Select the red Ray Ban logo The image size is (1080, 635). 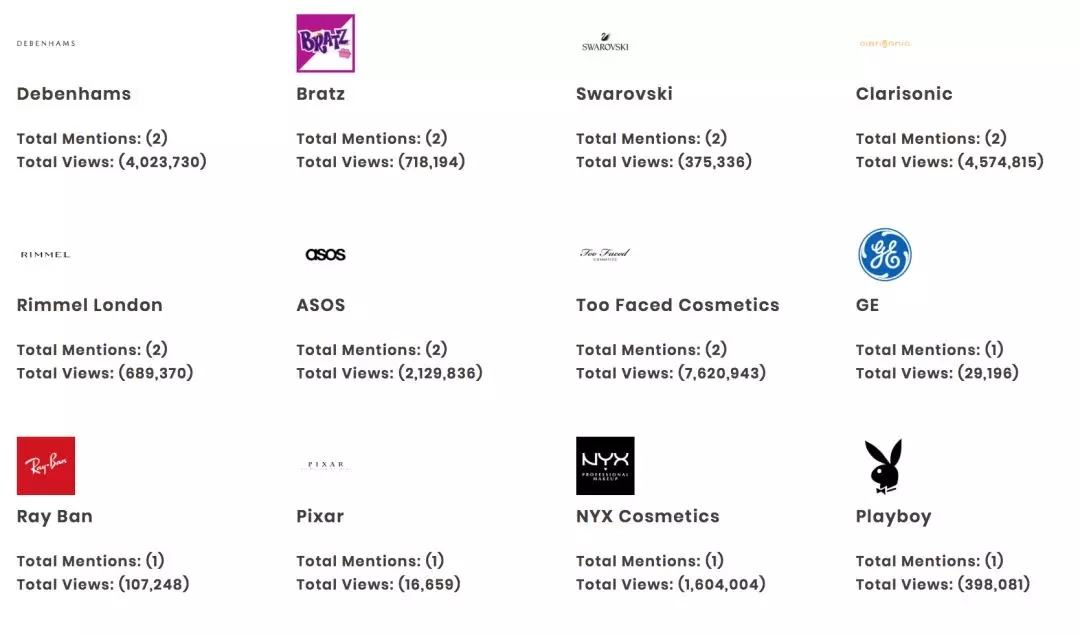pyautogui.click(x=46, y=466)
